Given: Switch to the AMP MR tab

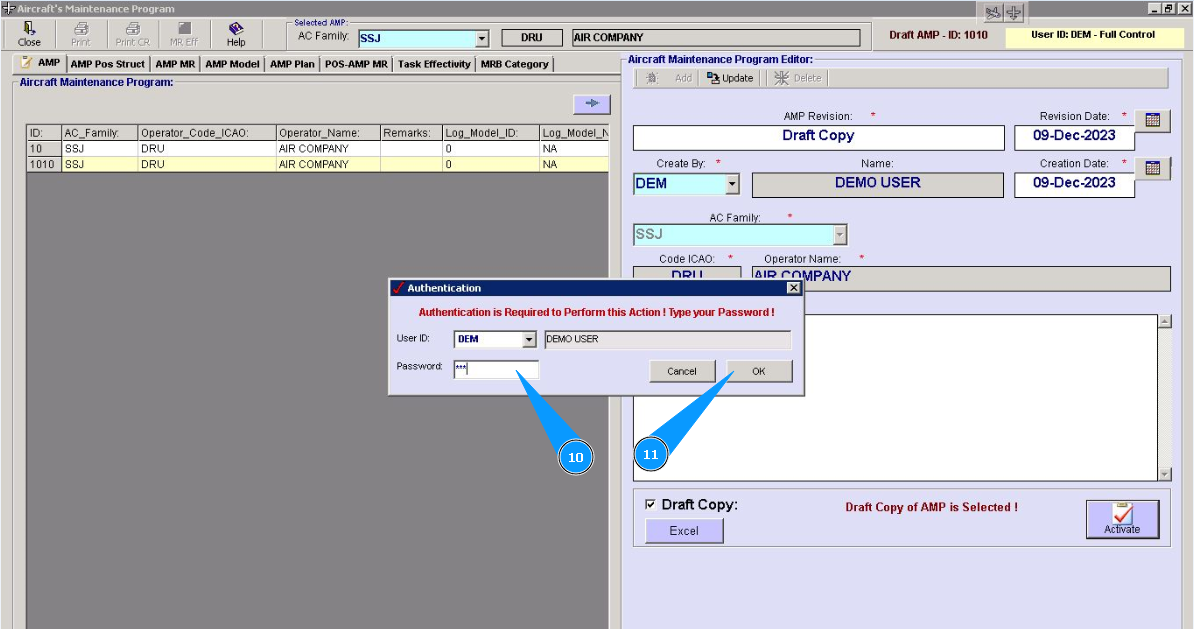Looking at the screenshot, I should coord(174,64).
